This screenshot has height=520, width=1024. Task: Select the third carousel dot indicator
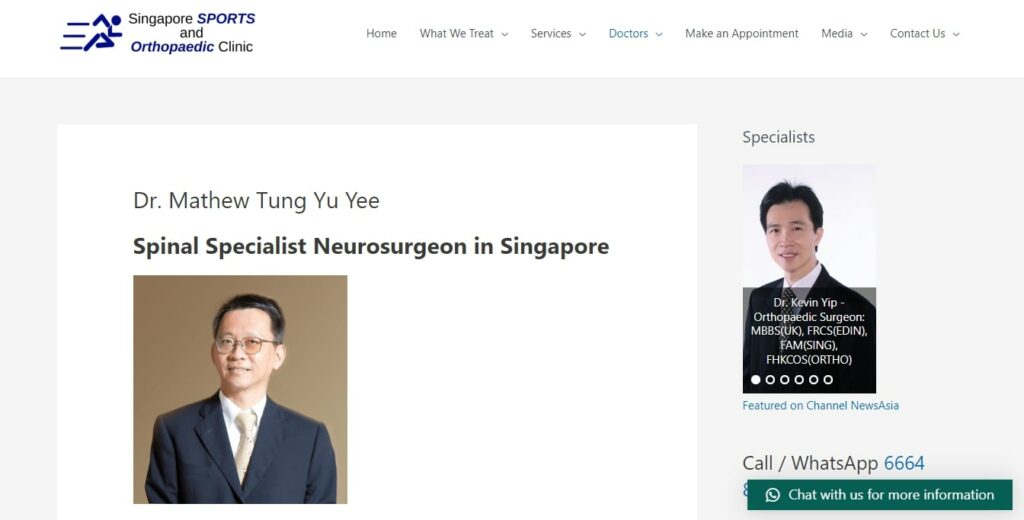(784, 380)
